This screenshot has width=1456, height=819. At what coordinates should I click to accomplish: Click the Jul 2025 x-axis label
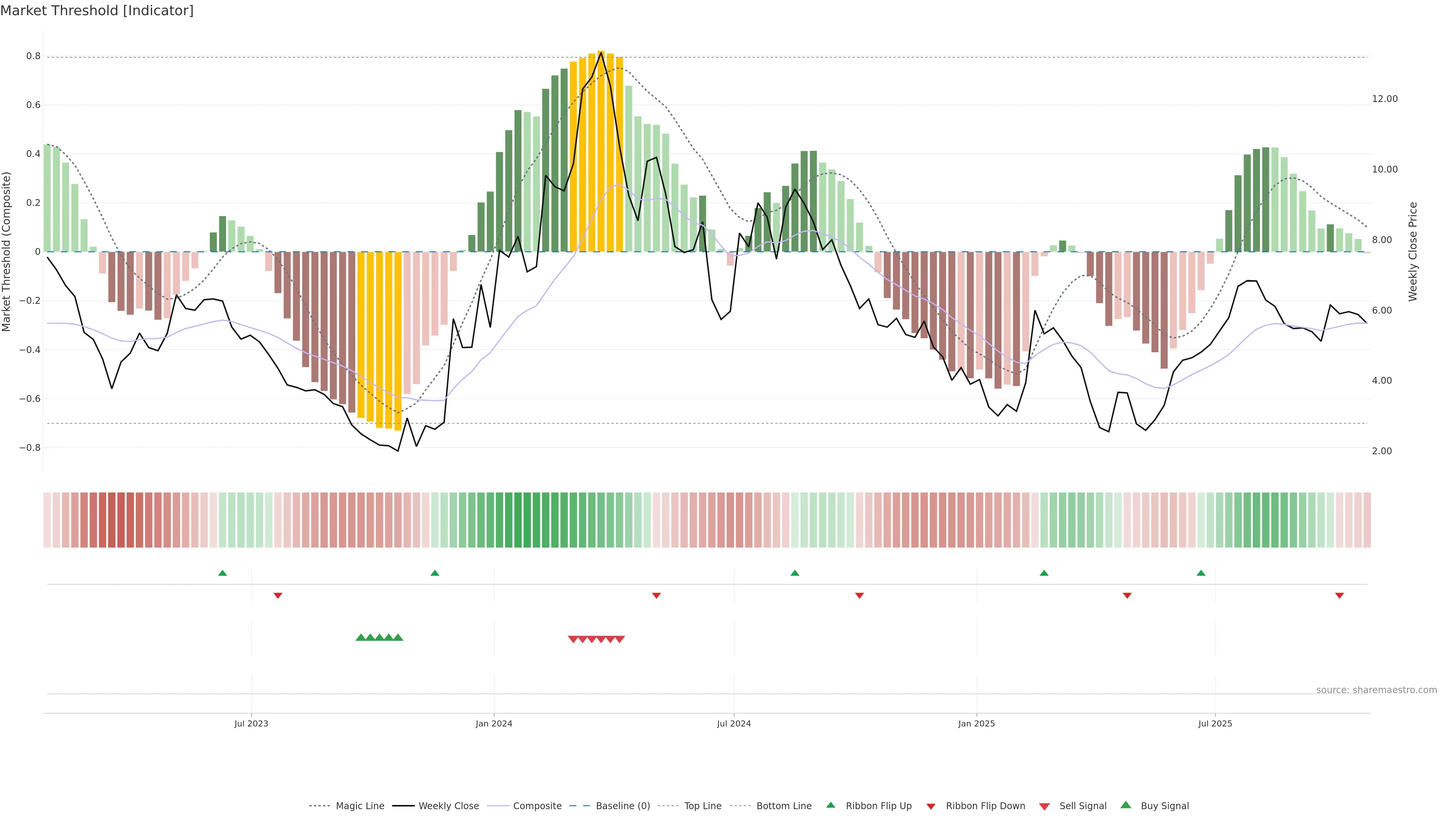[x=1214, y=723]
